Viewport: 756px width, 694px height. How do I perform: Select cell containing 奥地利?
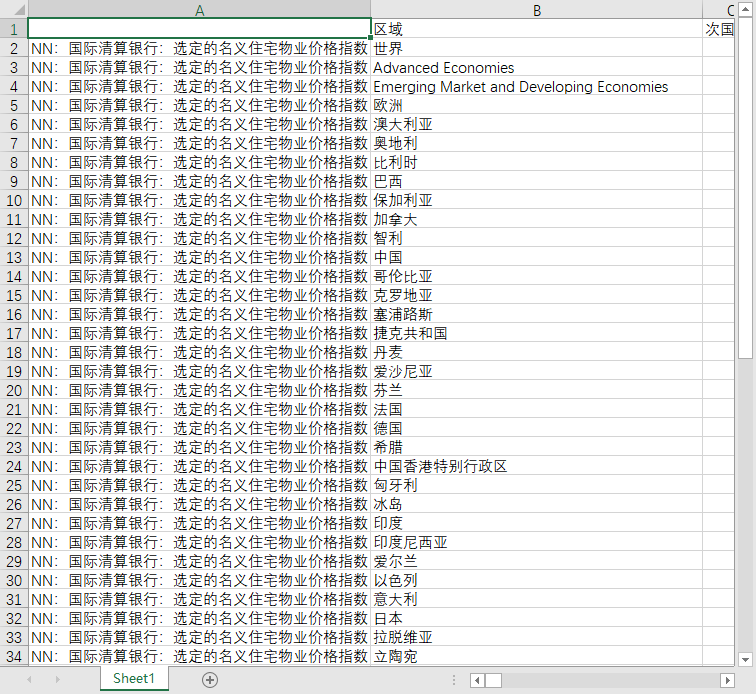537,143
